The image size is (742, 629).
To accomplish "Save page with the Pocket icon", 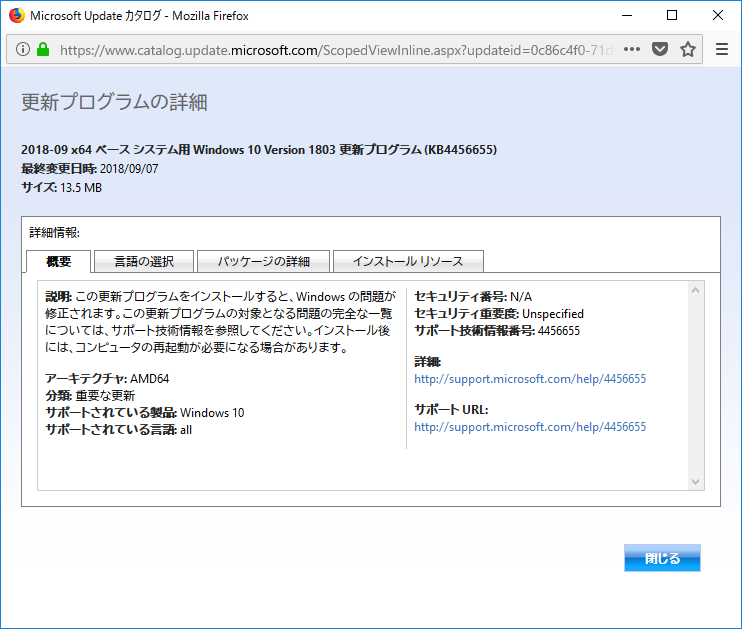I will tap(660, 49).
